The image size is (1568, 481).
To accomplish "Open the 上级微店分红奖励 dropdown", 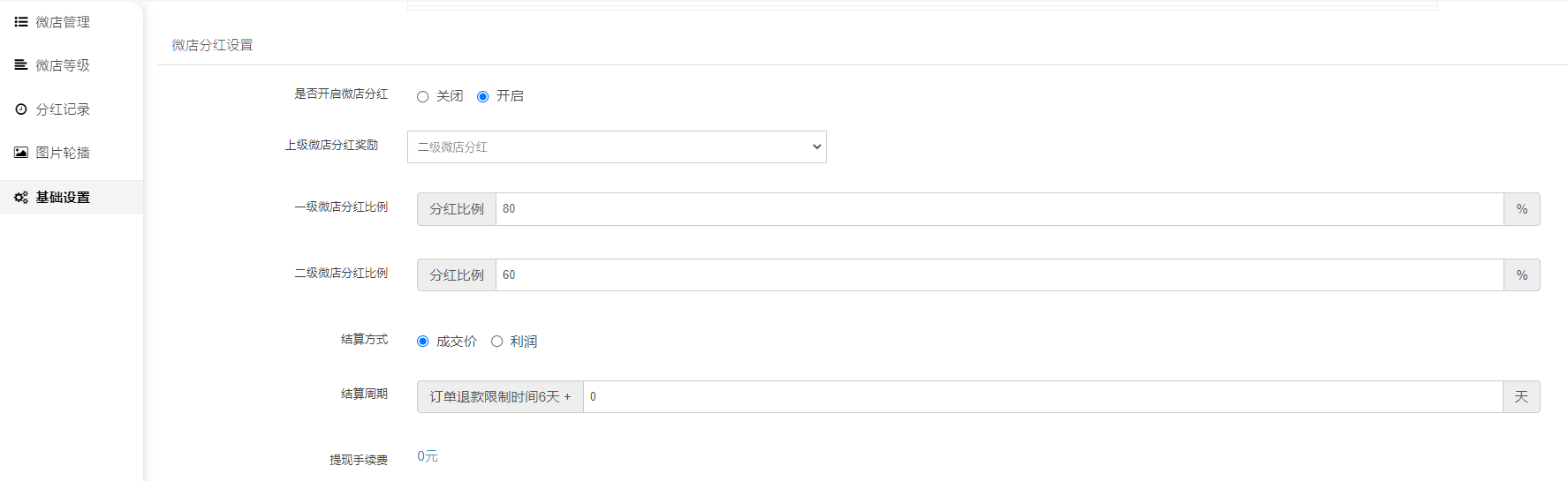I will pos(617,147).
